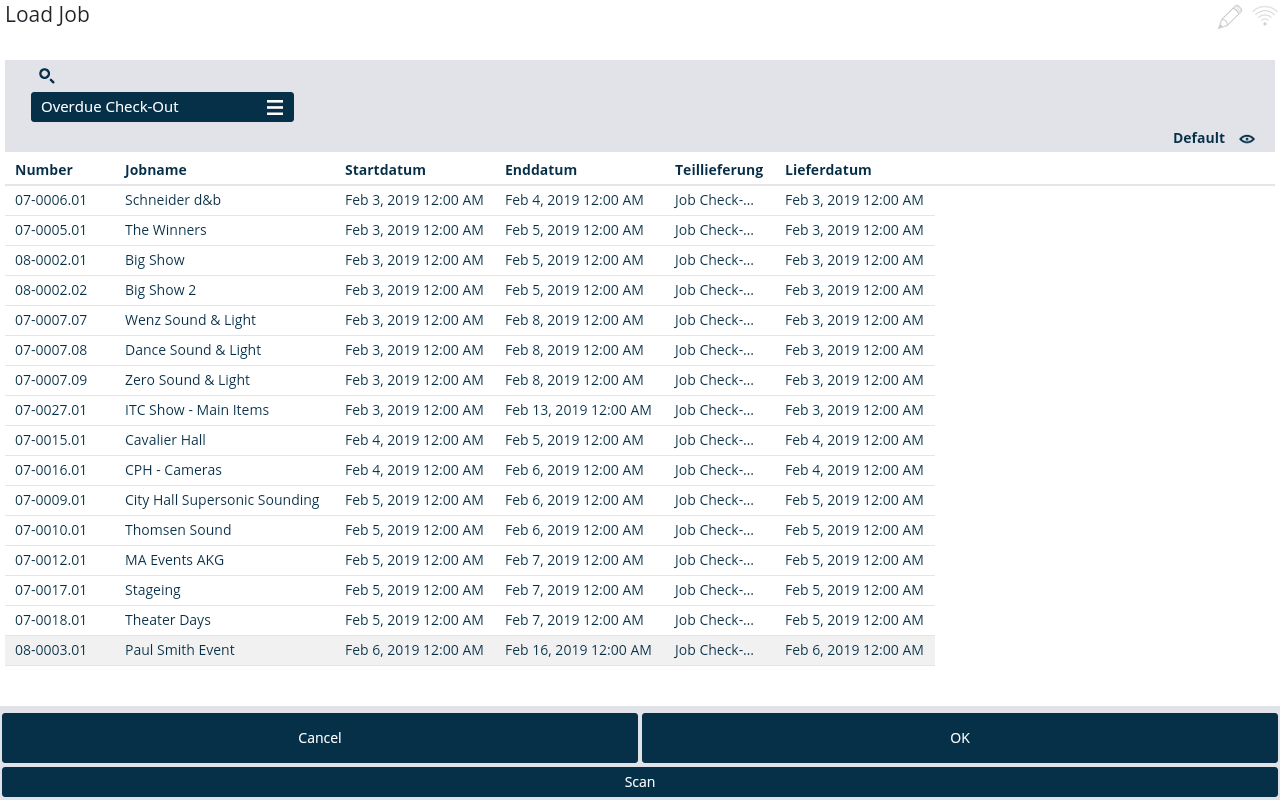Click the wireless signal status icon
Screen dimensions: 1280x800
(1265, 16)
